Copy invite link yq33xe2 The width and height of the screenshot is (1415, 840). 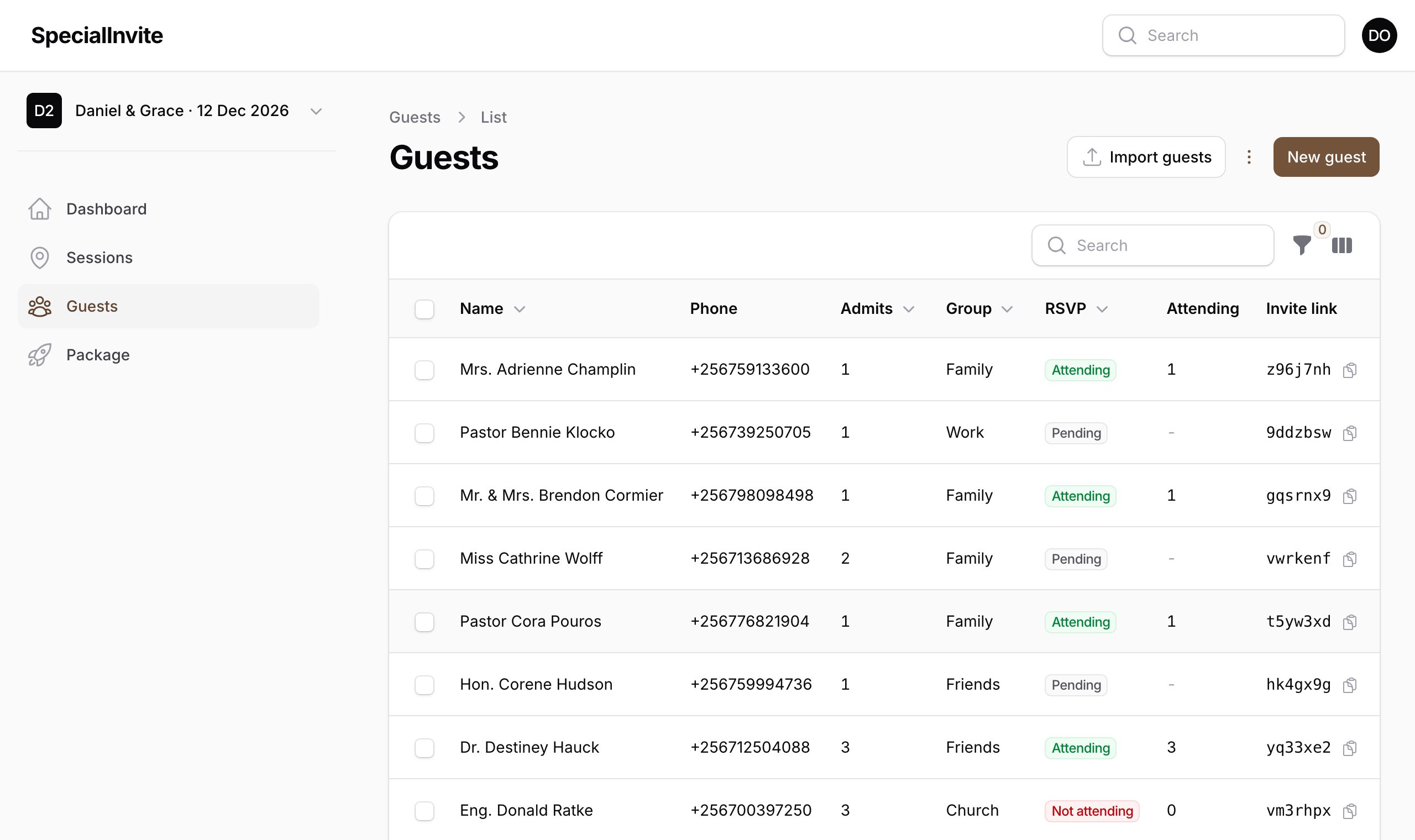click(x=1349, y=748)
